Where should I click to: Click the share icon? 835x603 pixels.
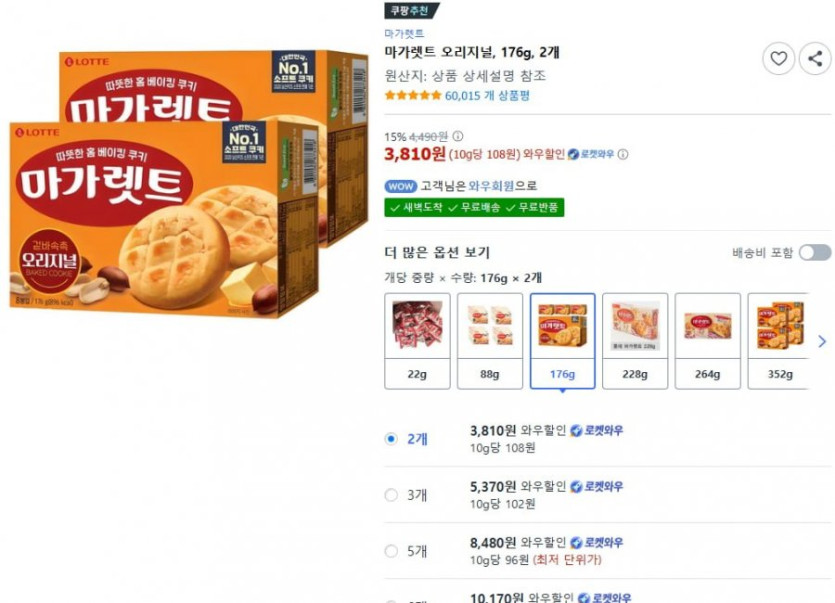pos(815,59)
